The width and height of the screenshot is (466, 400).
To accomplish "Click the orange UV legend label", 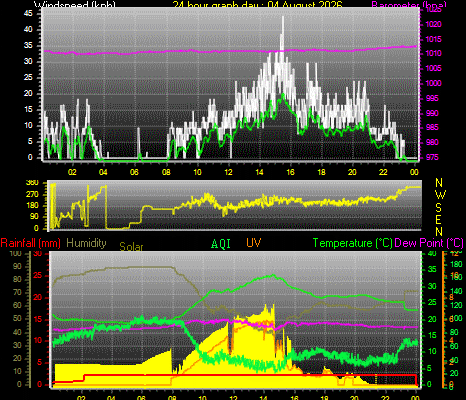I will click(x=254, y=242).
